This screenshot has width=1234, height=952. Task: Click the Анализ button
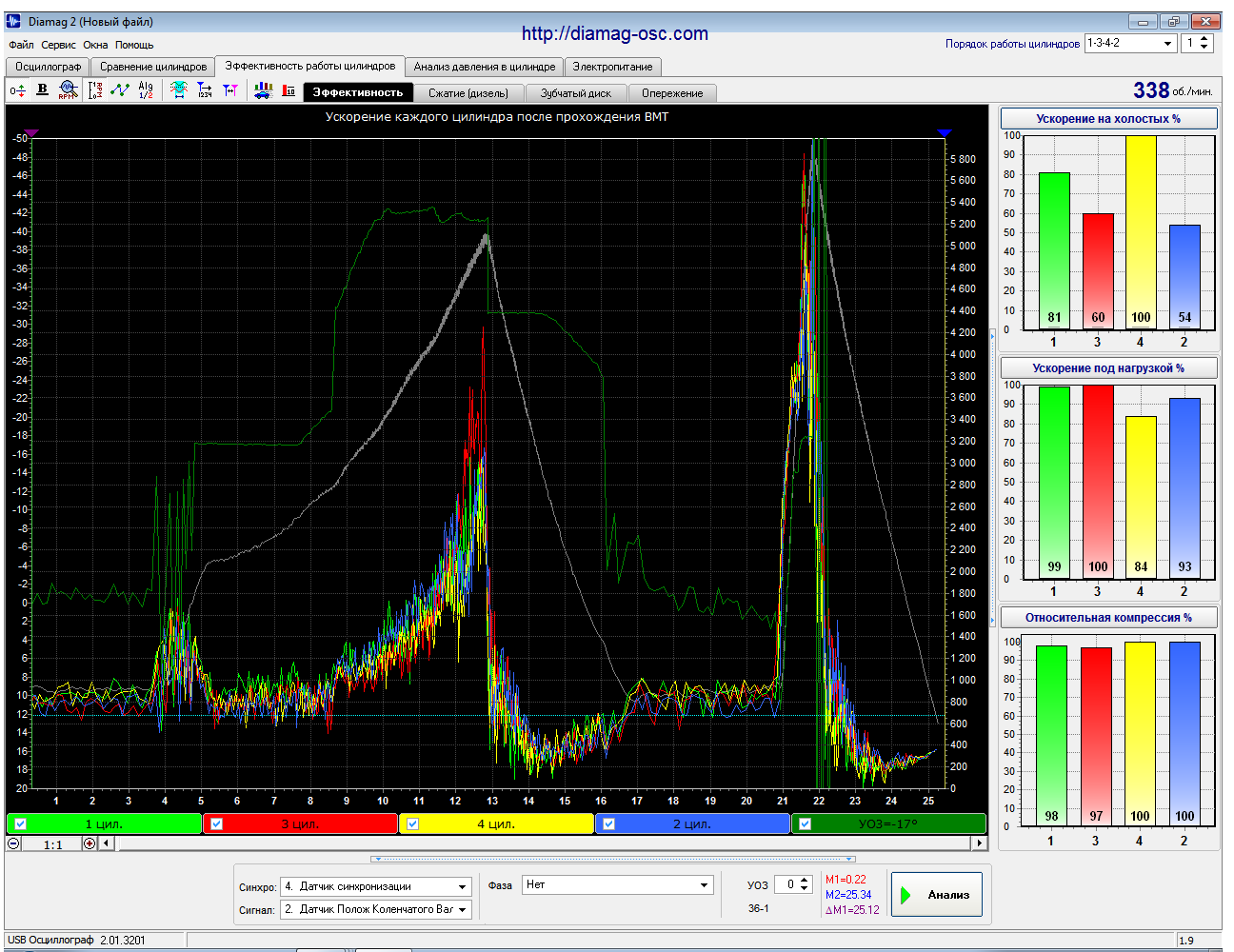click(937, 895)
